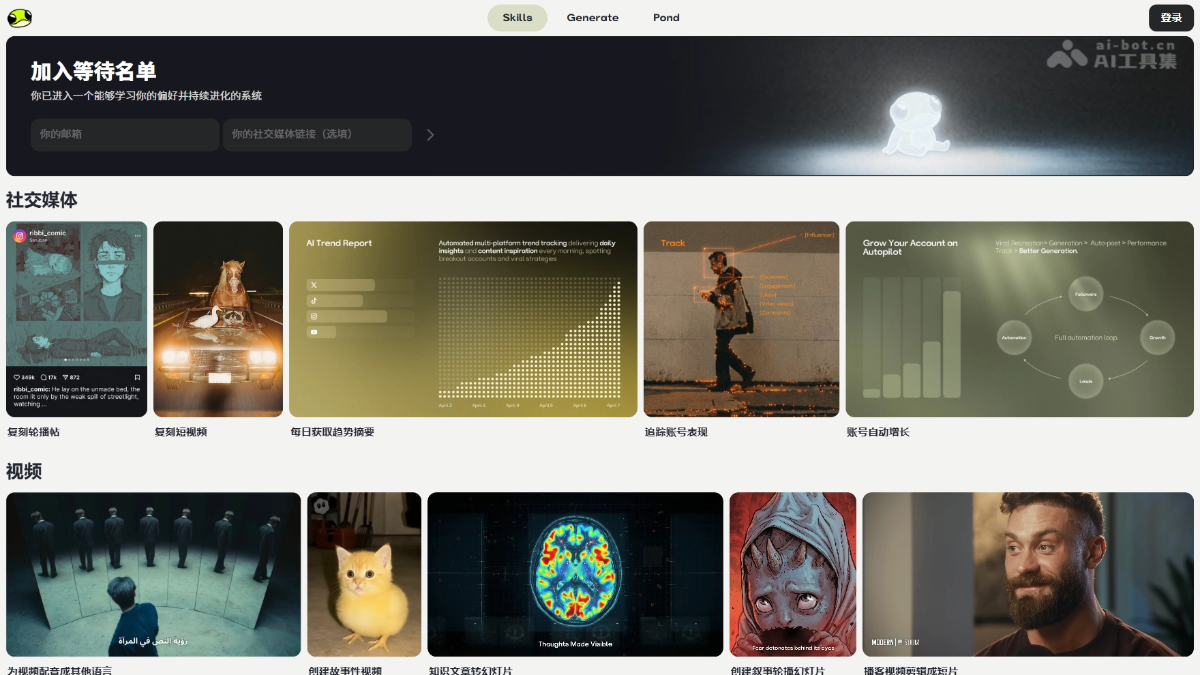Submit the waitlist form with the arrow chevron
1200x675 pixels.
[430, 135]
